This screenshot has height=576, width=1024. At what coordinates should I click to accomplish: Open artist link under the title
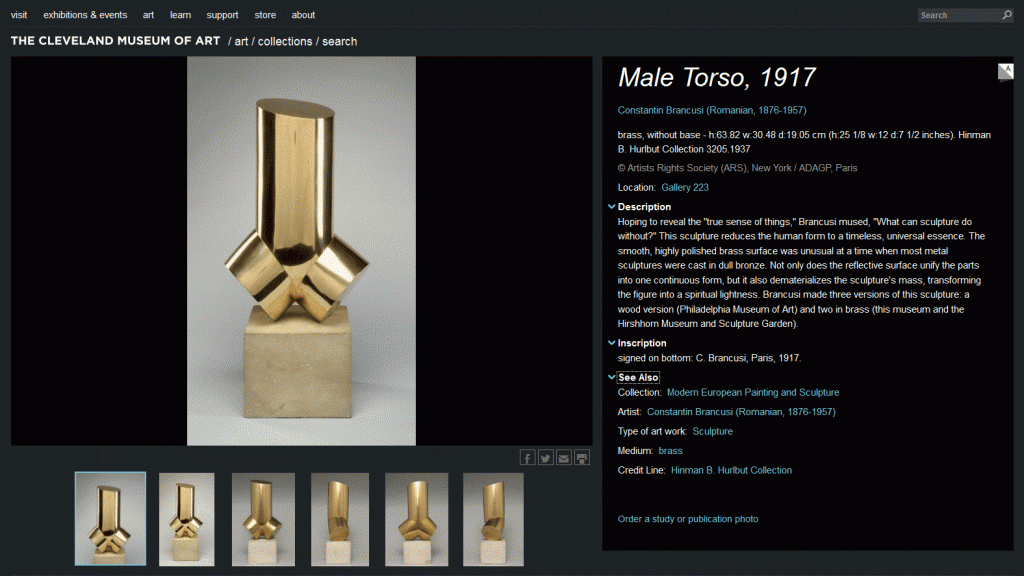(712, 110)
